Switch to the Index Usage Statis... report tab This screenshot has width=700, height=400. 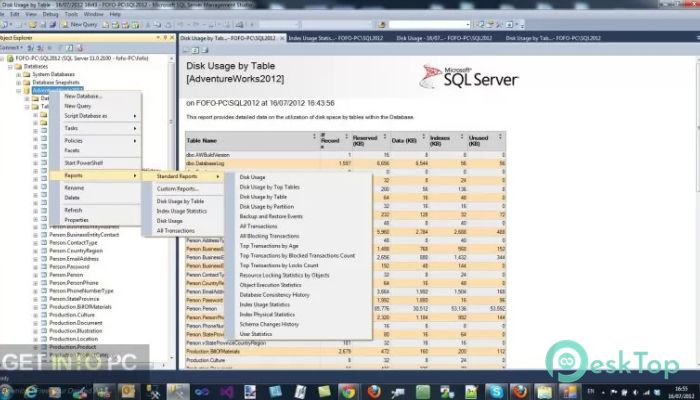click(x=335, y=38)
